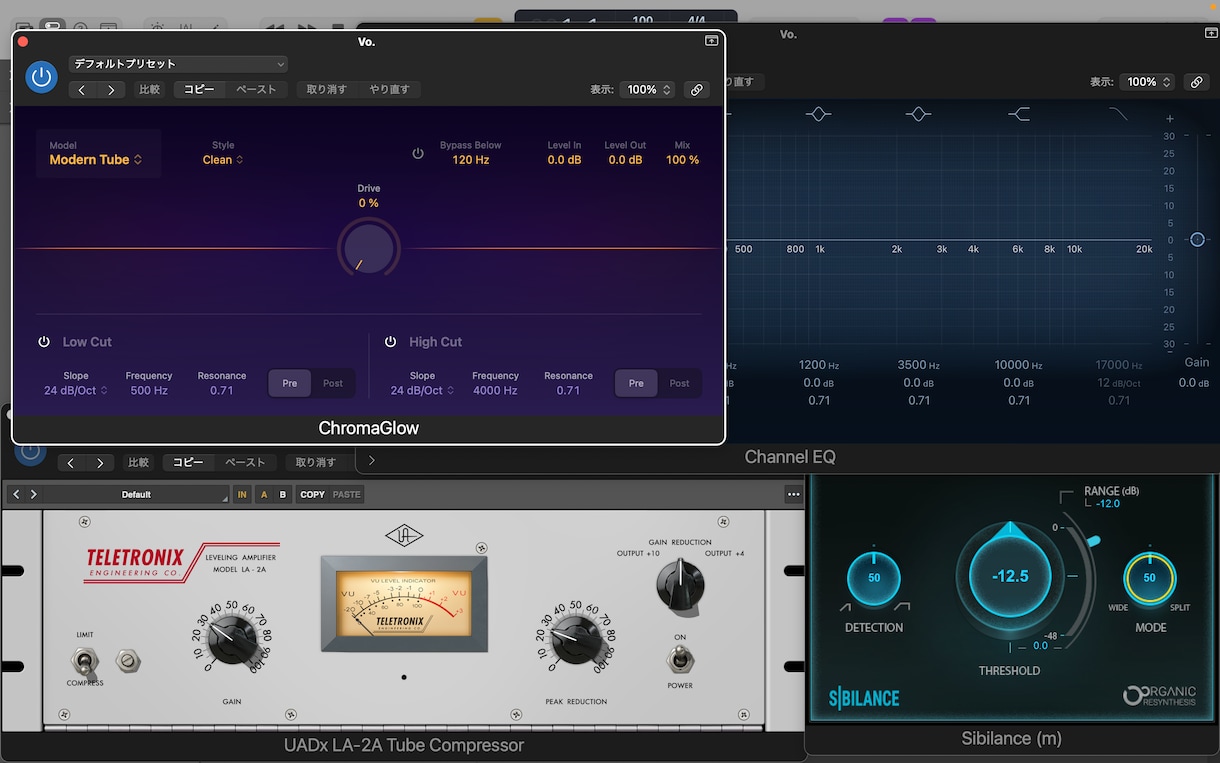Click コピー in ChromaGlow toolbar
1220x763 pixels.
click(x=199, y=90)
